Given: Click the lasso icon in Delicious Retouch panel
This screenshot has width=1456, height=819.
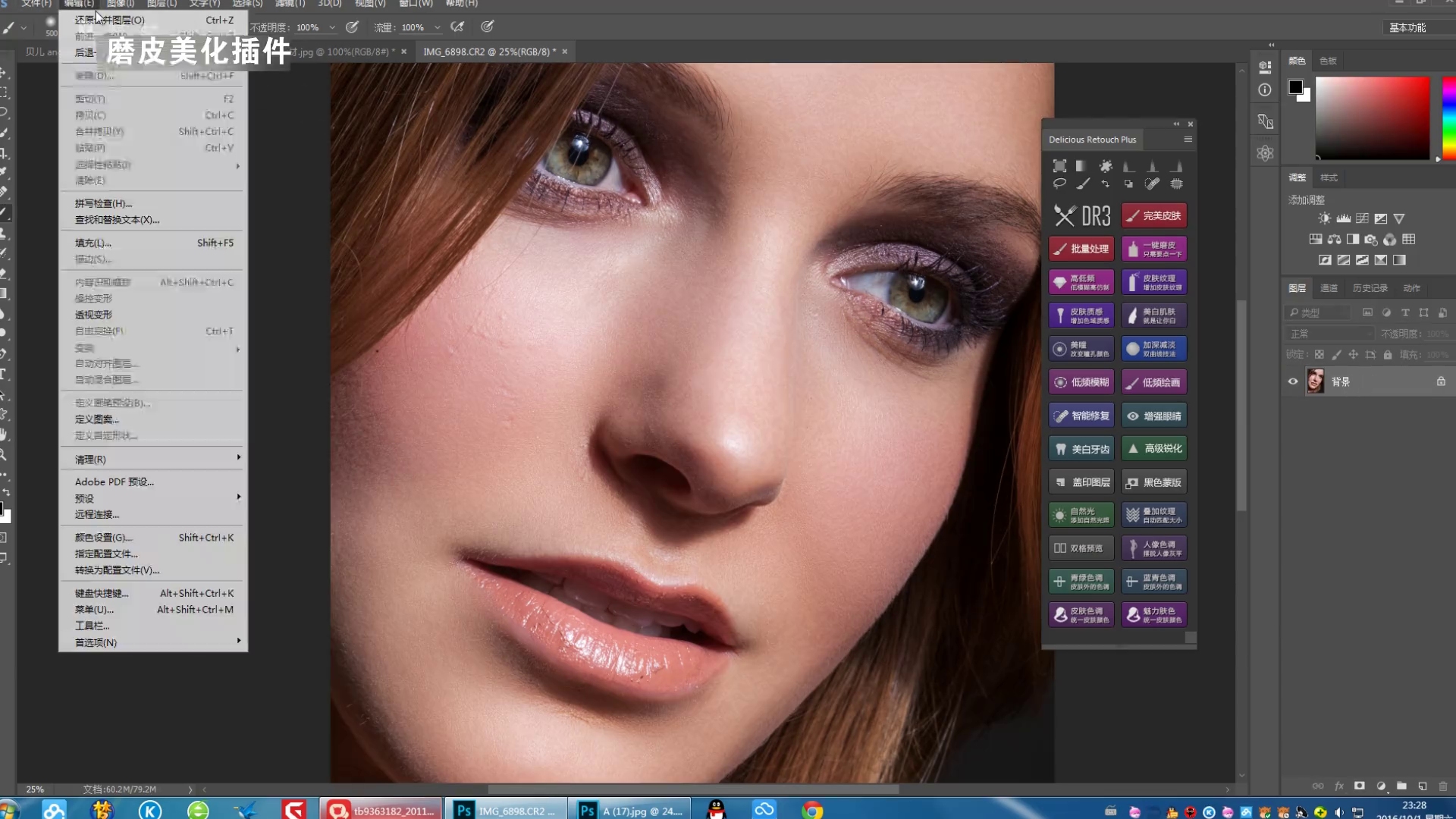Looking at the screenshot, I should (1059, 184).
